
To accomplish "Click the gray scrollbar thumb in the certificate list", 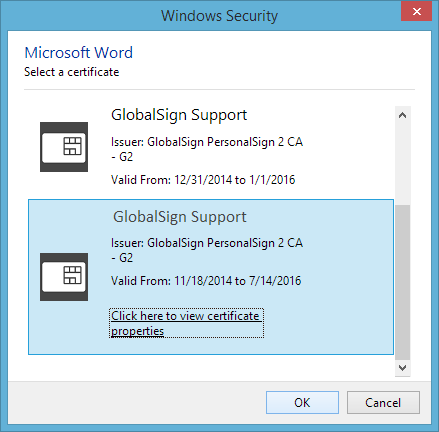I will 403,282.
